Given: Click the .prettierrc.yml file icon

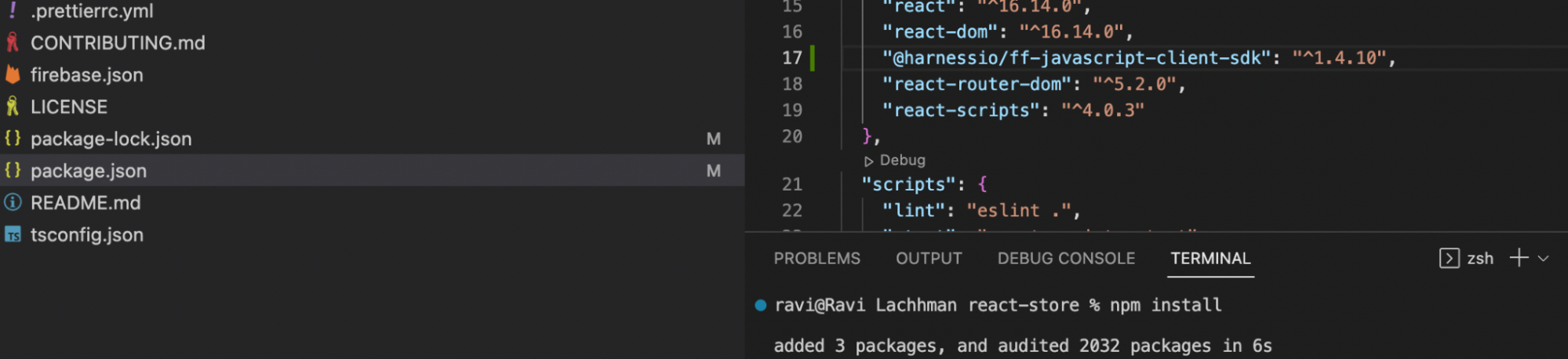Looking at the screenshot, I should [x=13, y=10].
